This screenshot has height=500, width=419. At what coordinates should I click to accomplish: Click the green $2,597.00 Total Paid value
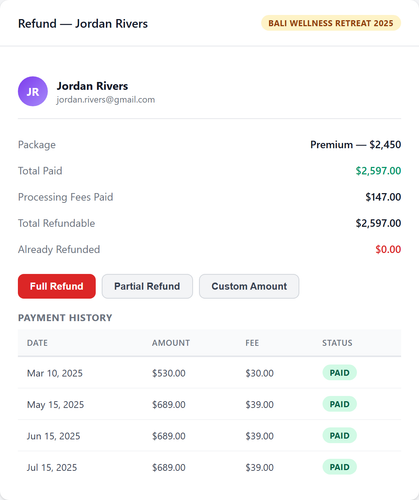coord(378,171)
